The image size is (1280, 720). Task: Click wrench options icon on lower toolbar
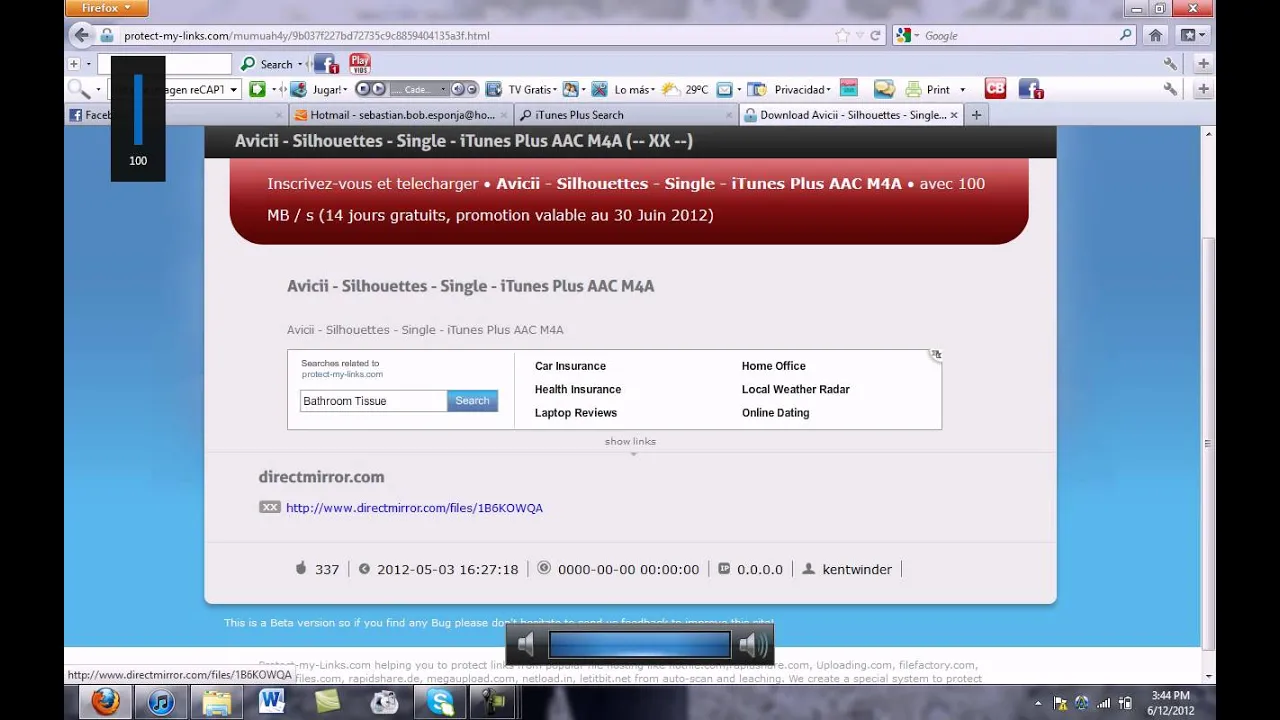click(1170, 89)
